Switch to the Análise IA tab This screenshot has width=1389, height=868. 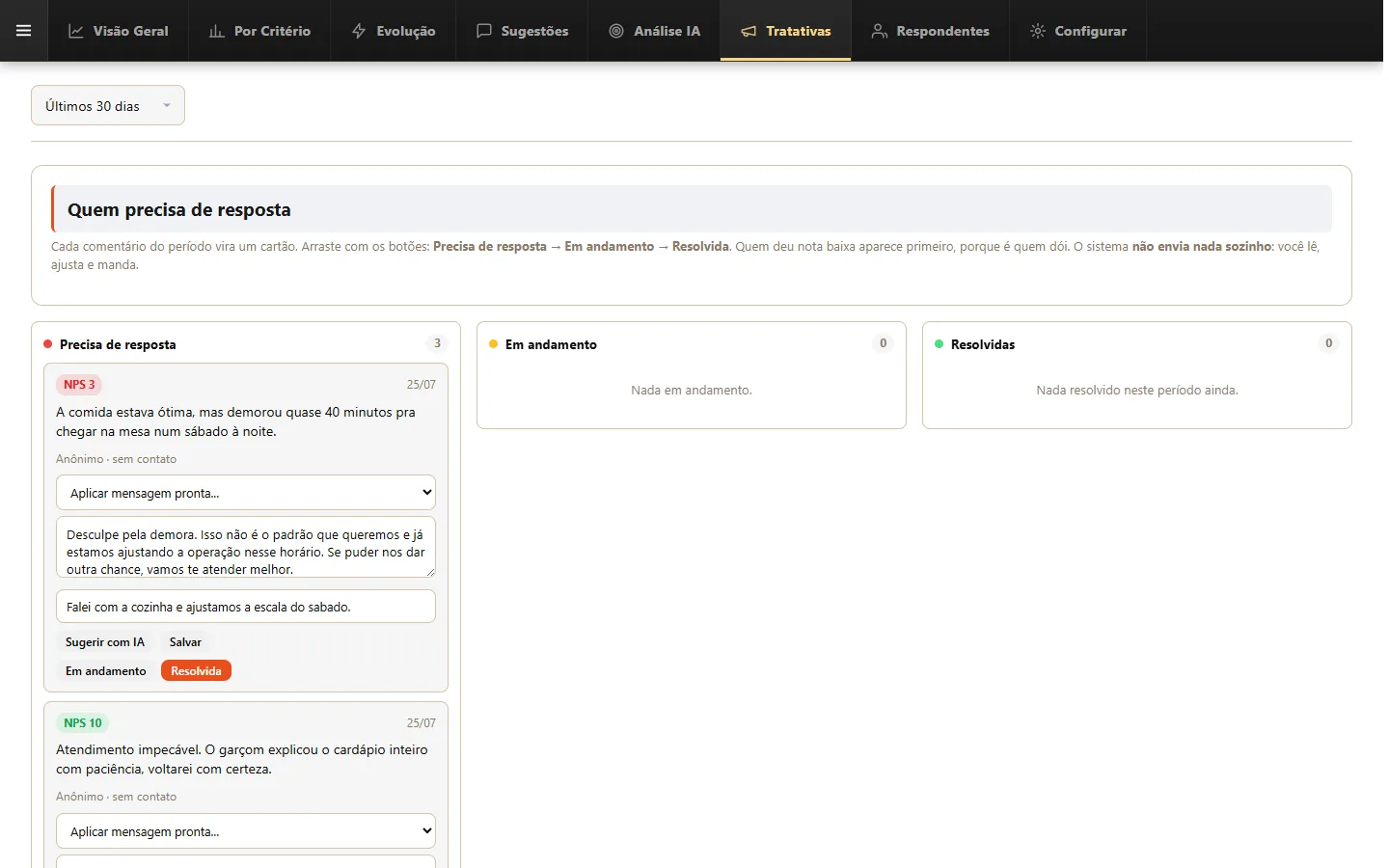654,31
